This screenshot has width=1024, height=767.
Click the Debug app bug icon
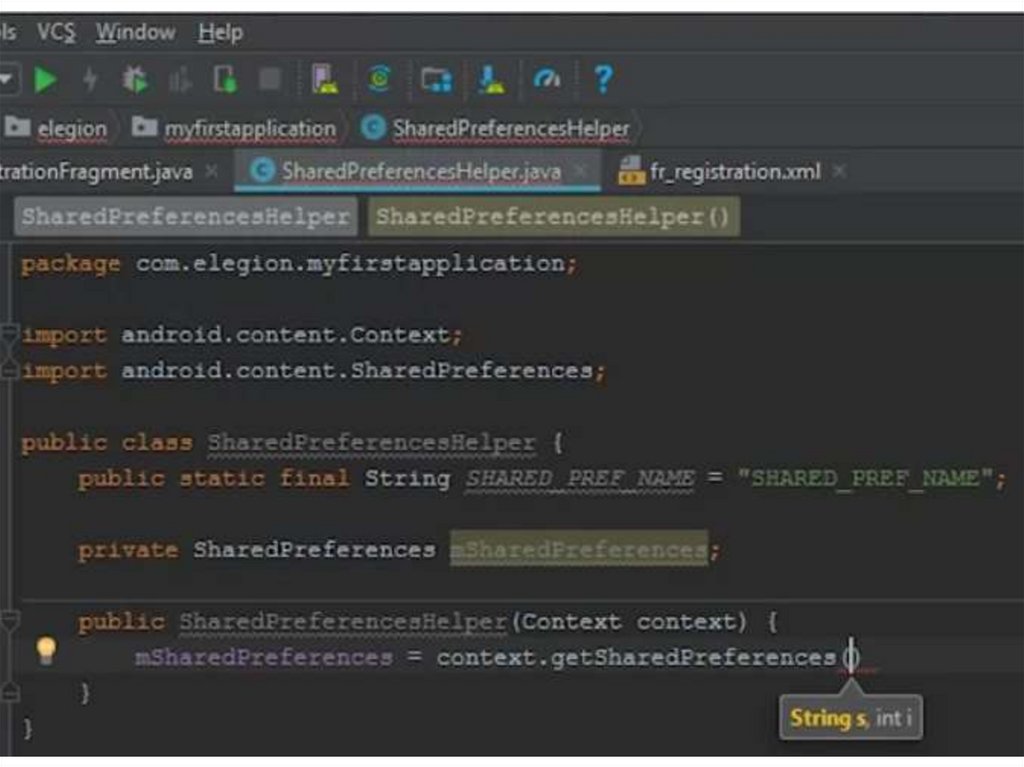coord(134,80)
